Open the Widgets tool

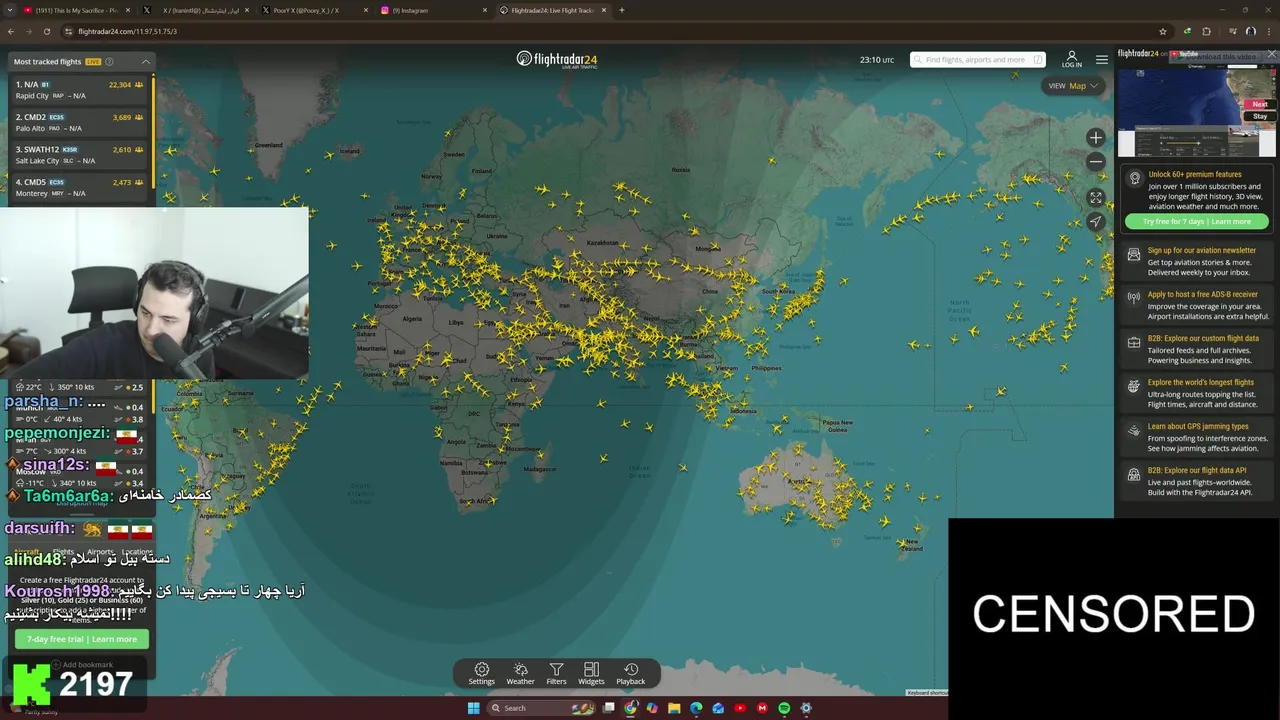click(x=591, y=674)
